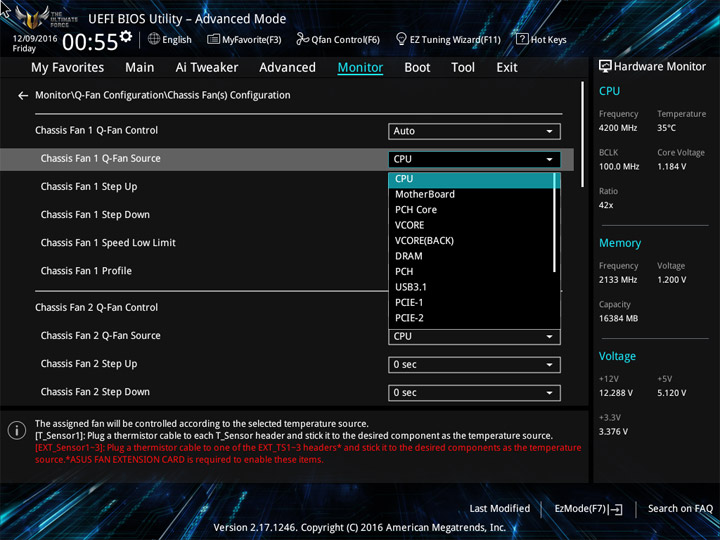
Task: Open Chassis Fan 2 Step Up dropdown
Action: pos(474,365)
